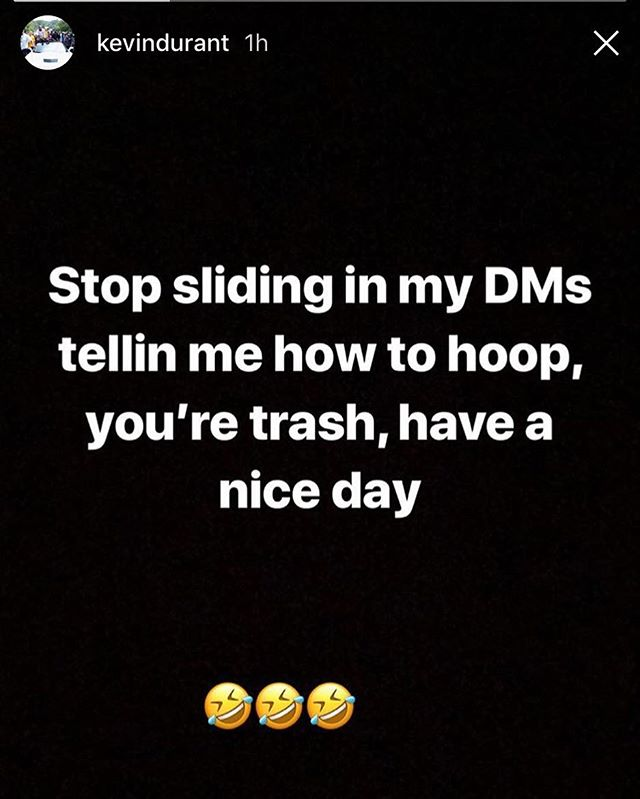Open the kevindurant profile picture

[47, 43]
